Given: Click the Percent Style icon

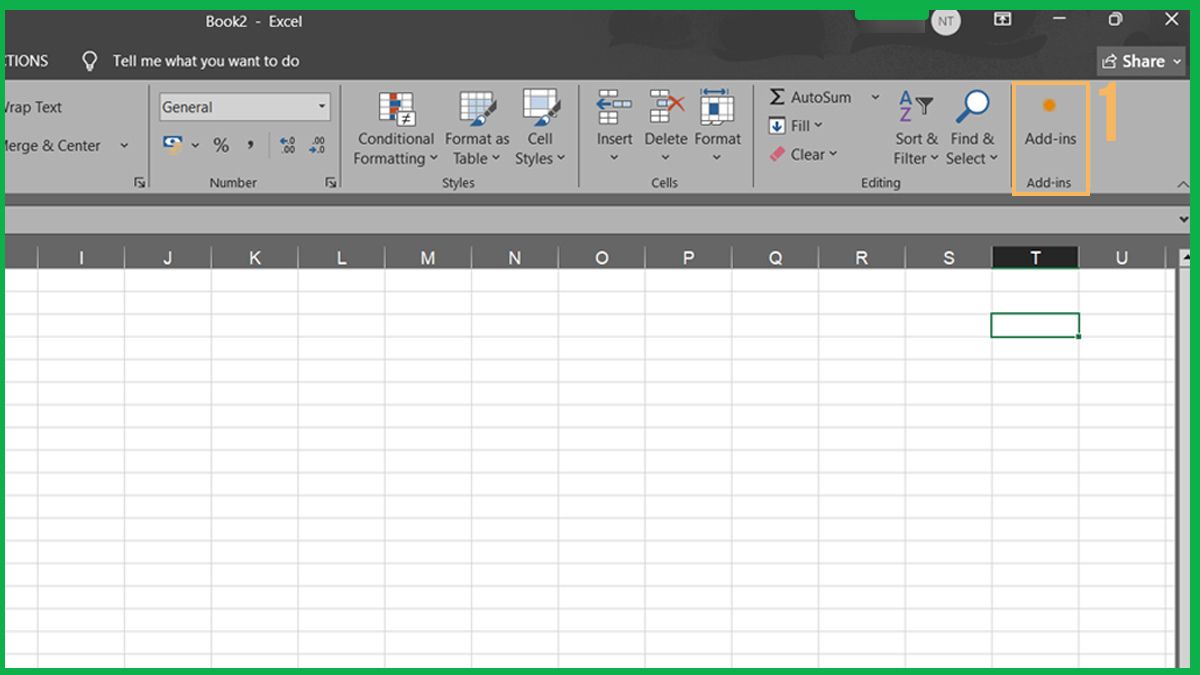Looking at the screenshot, I should 219,145.
